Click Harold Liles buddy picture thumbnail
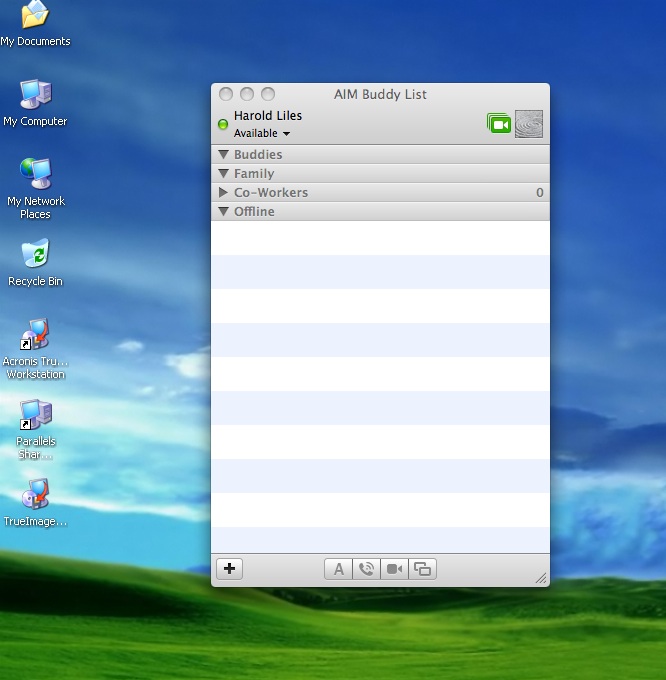 pos(529,124)
